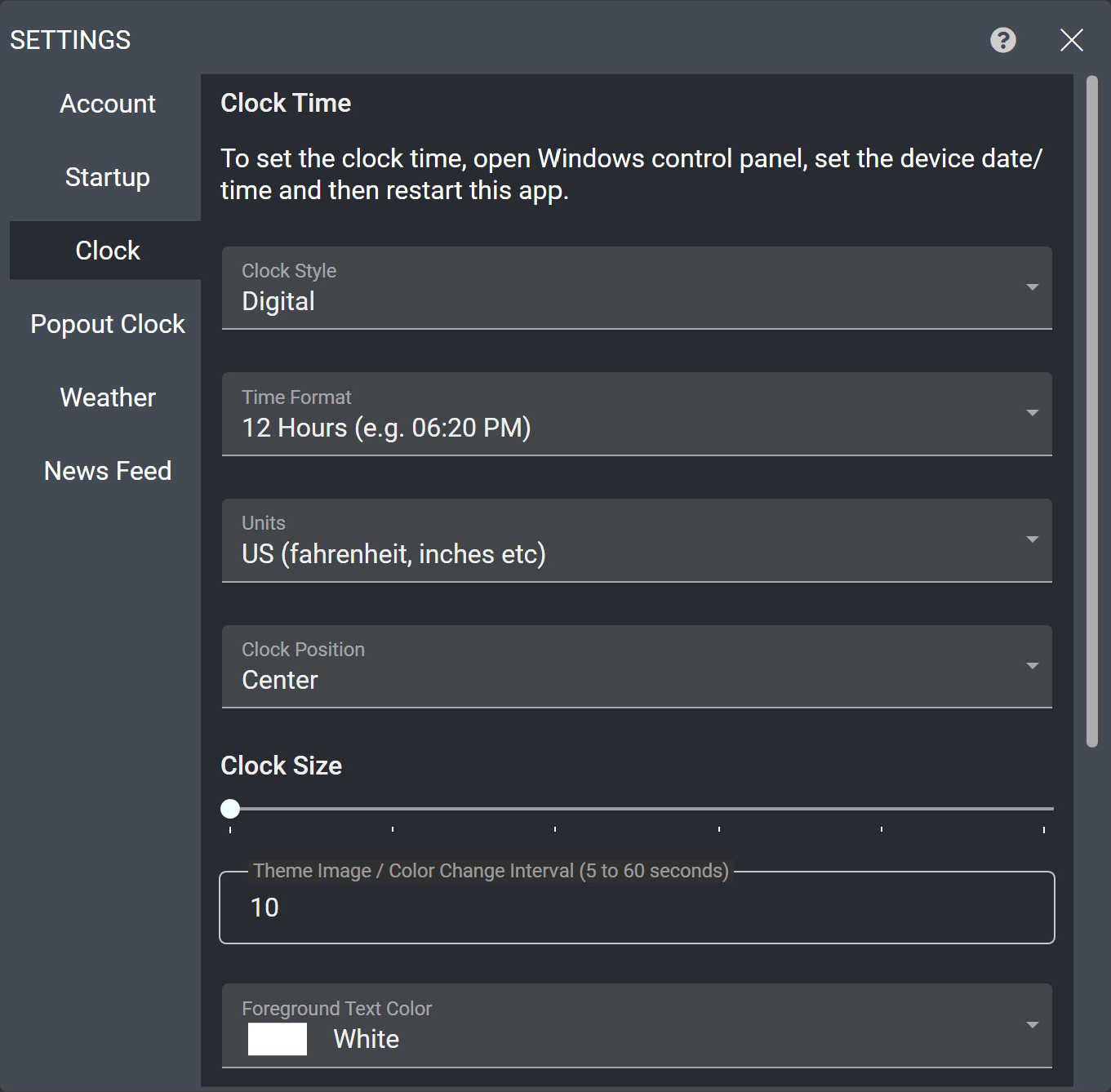Open the Units selection box

[x=571, y=540]
